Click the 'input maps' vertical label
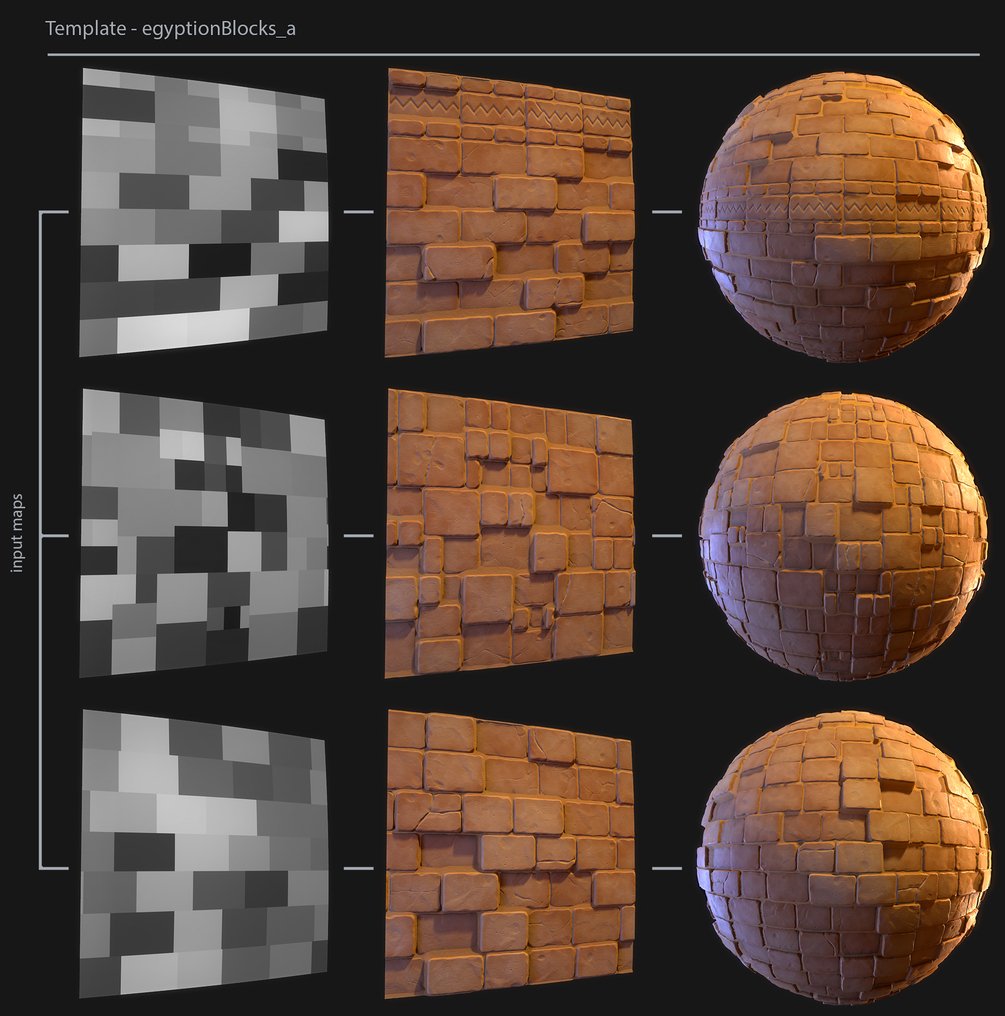This screenshot has width=1005, height=1016. [x=17, y=533]
